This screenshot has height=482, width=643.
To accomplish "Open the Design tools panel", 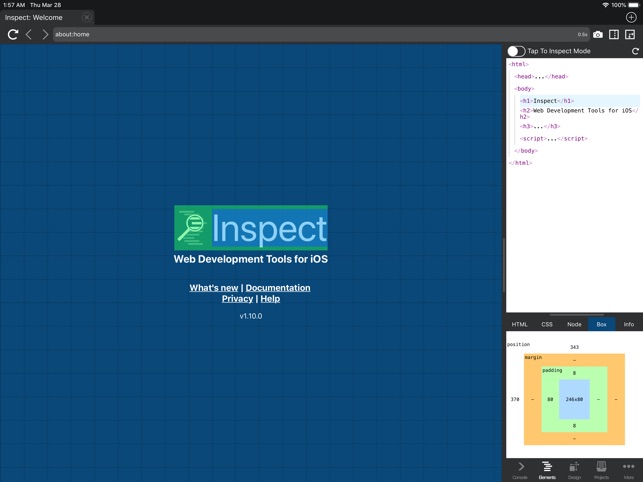I will (x=574, y=469).
